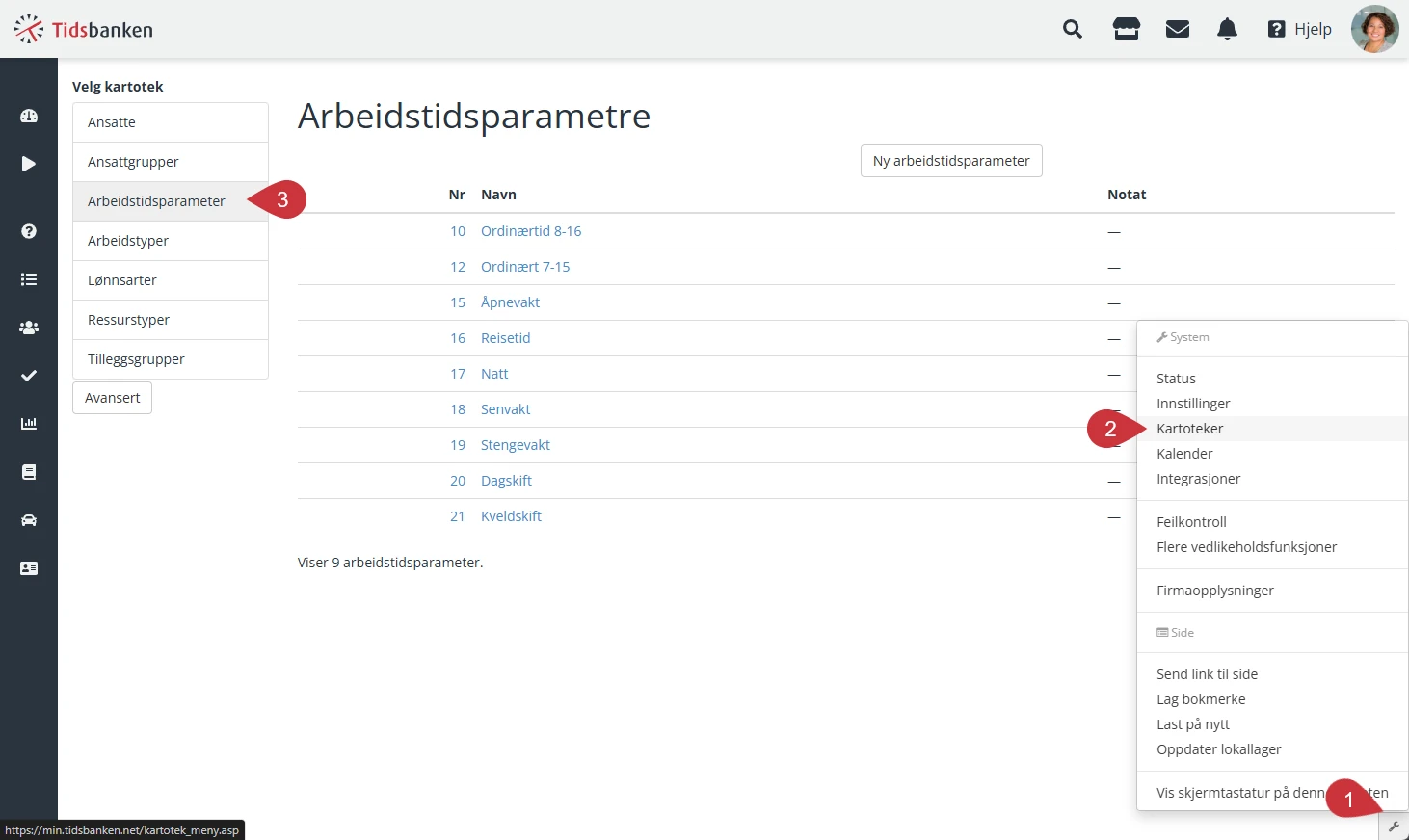The width and height of the screenshot is (1409, 840).
Task: Click the play icon in sidebar
Action: 29,164
